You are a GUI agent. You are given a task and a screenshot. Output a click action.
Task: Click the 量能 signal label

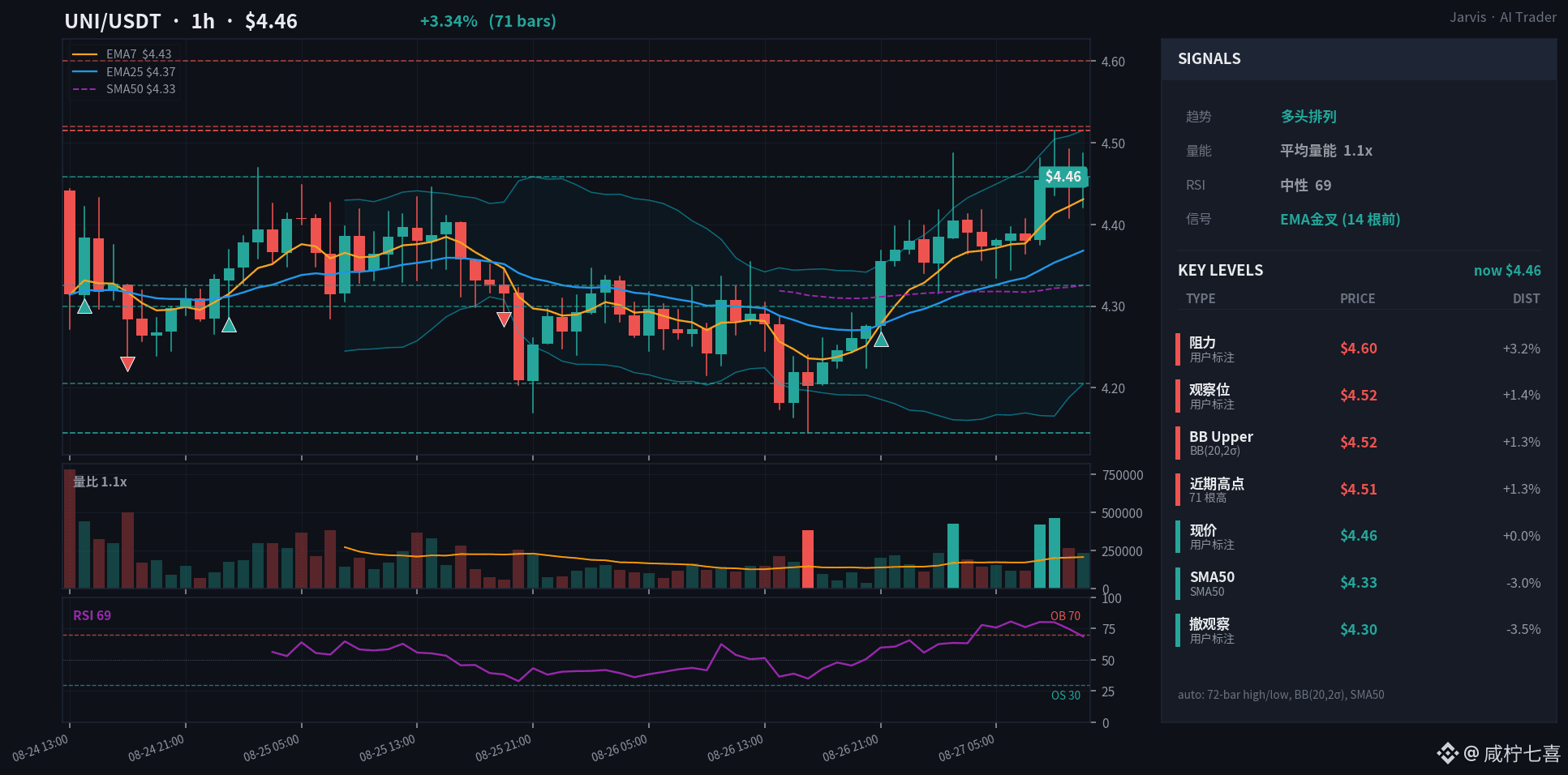point(1198,151)
